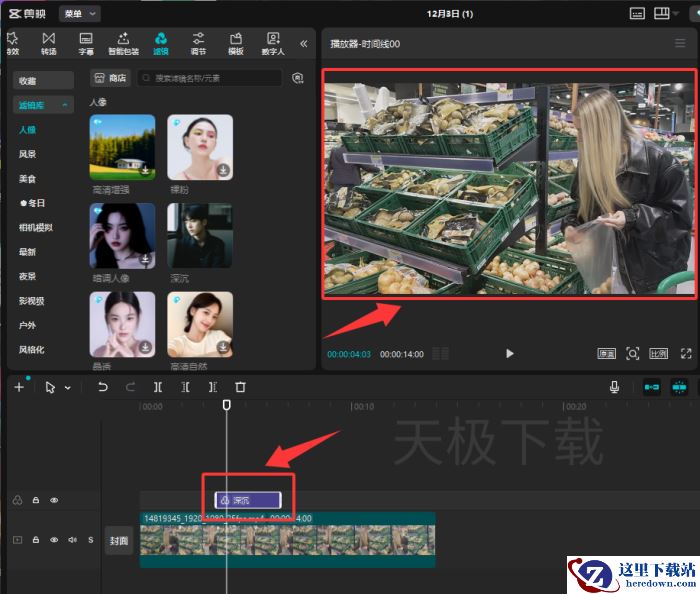This screenshot has height=594, width=700.
Task: Expand the layout dropdown arrow in title bar
Action: pos(676,14)
